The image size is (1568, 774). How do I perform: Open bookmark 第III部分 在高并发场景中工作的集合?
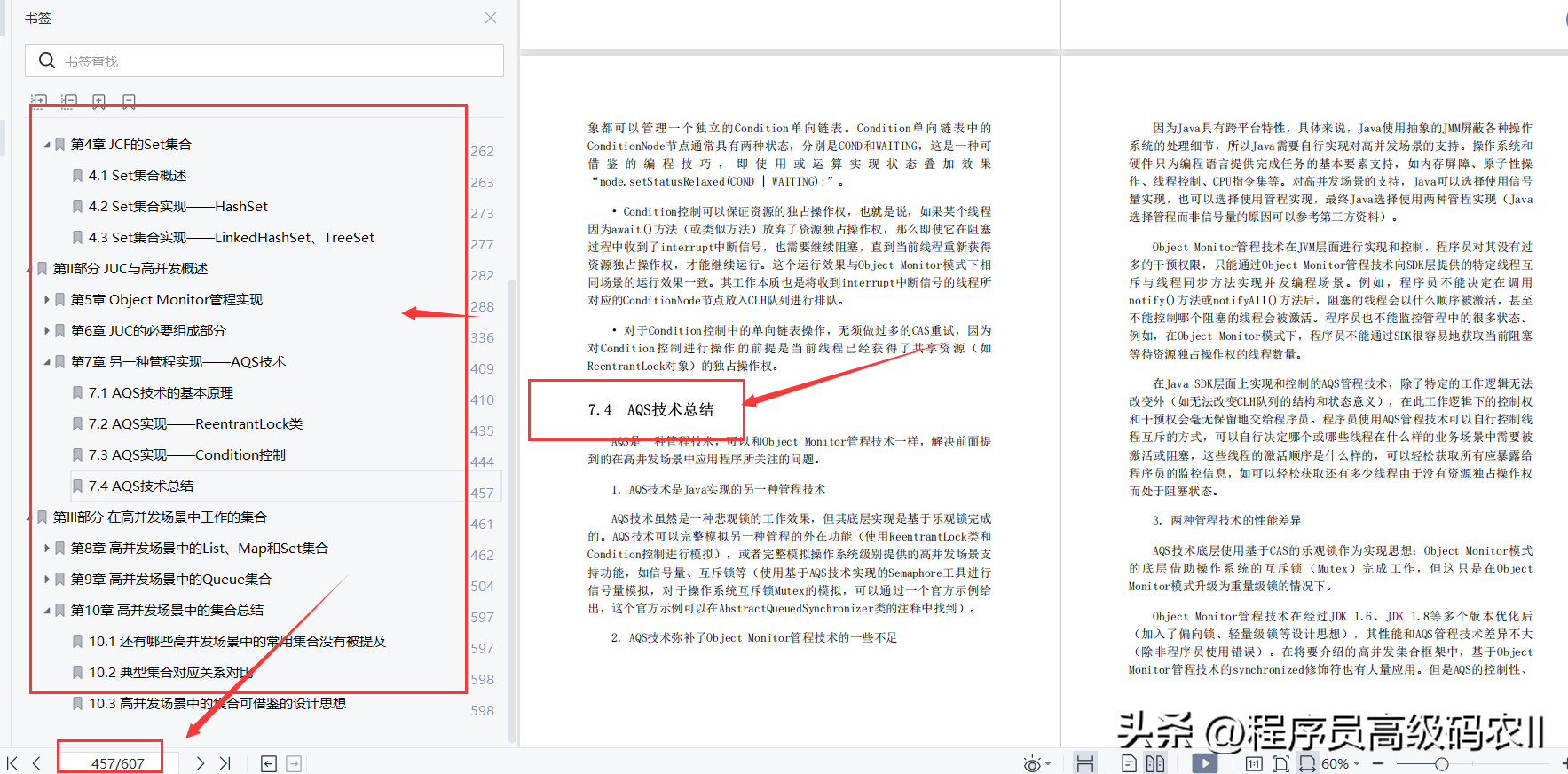160,517
